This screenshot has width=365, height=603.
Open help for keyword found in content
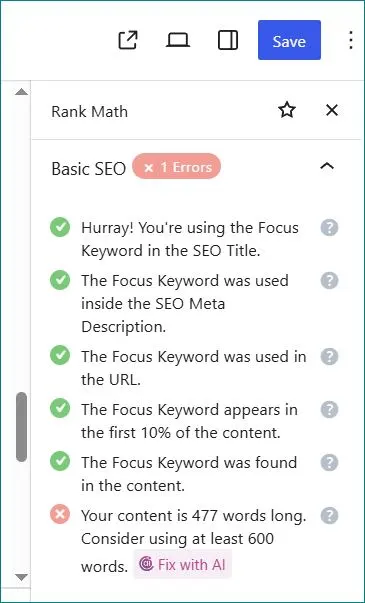coord(329,462)
